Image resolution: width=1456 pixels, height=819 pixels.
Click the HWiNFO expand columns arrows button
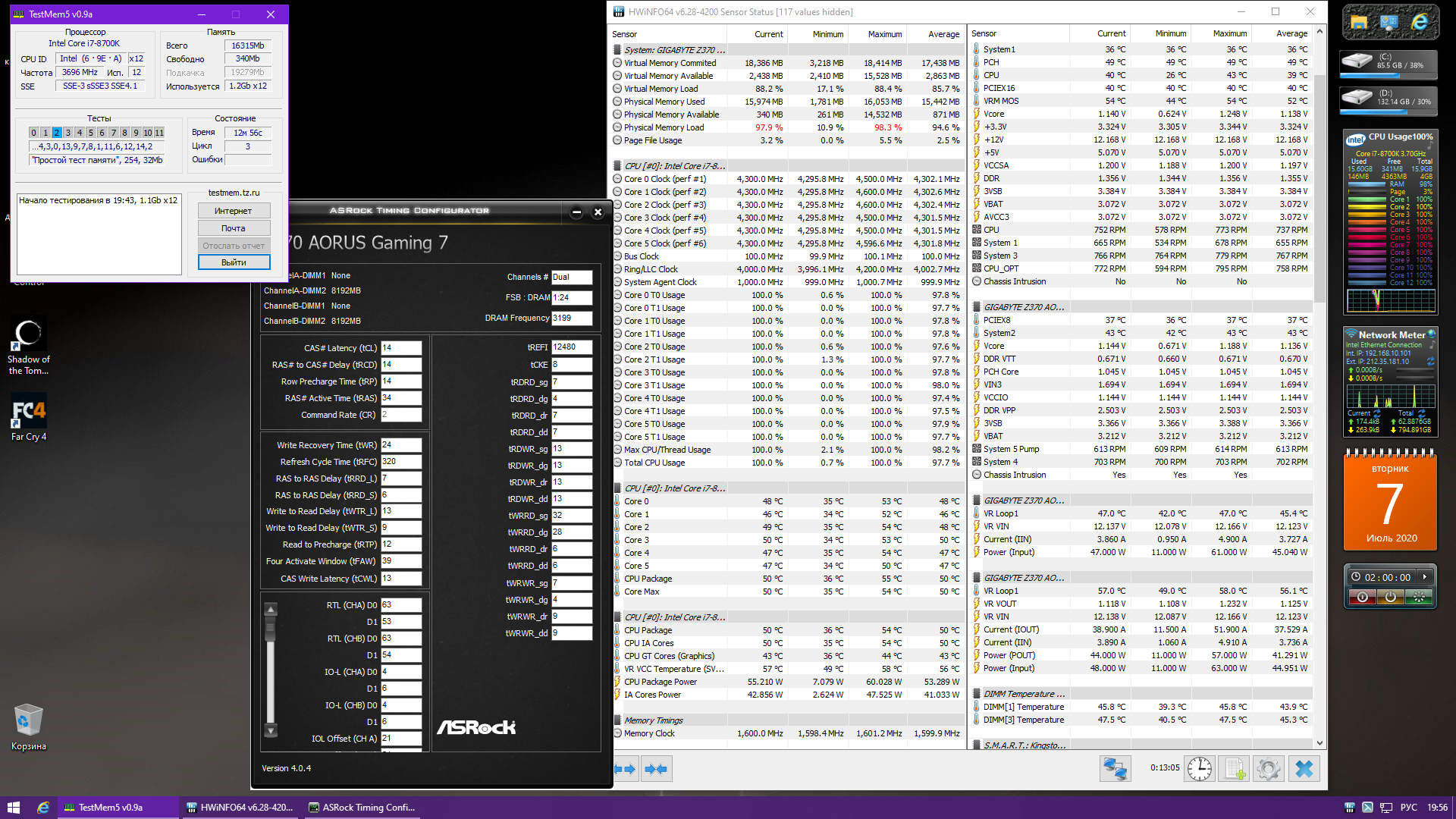tap(626, 769)
